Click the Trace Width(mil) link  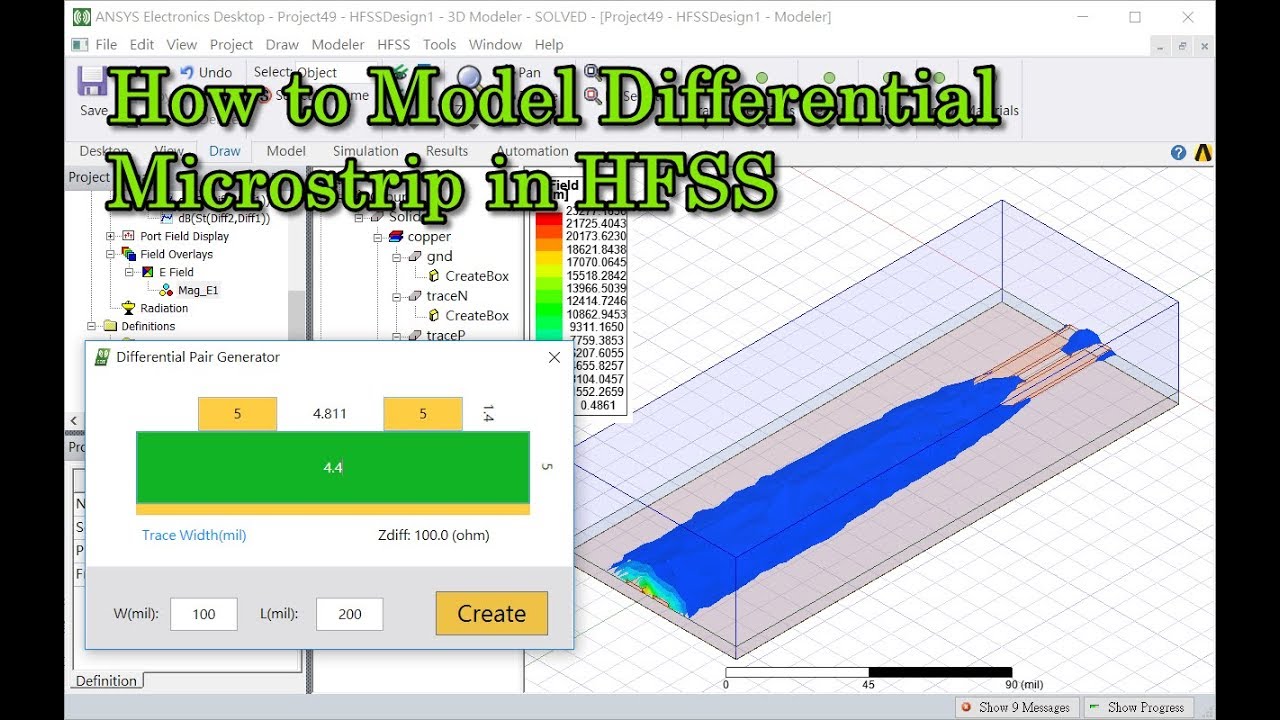[194, 535]
